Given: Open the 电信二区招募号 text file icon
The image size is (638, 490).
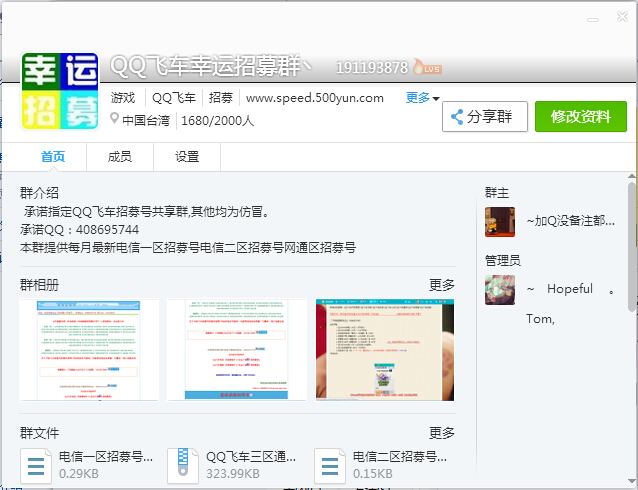Looking at the screenshot, I should click(330, 466).
